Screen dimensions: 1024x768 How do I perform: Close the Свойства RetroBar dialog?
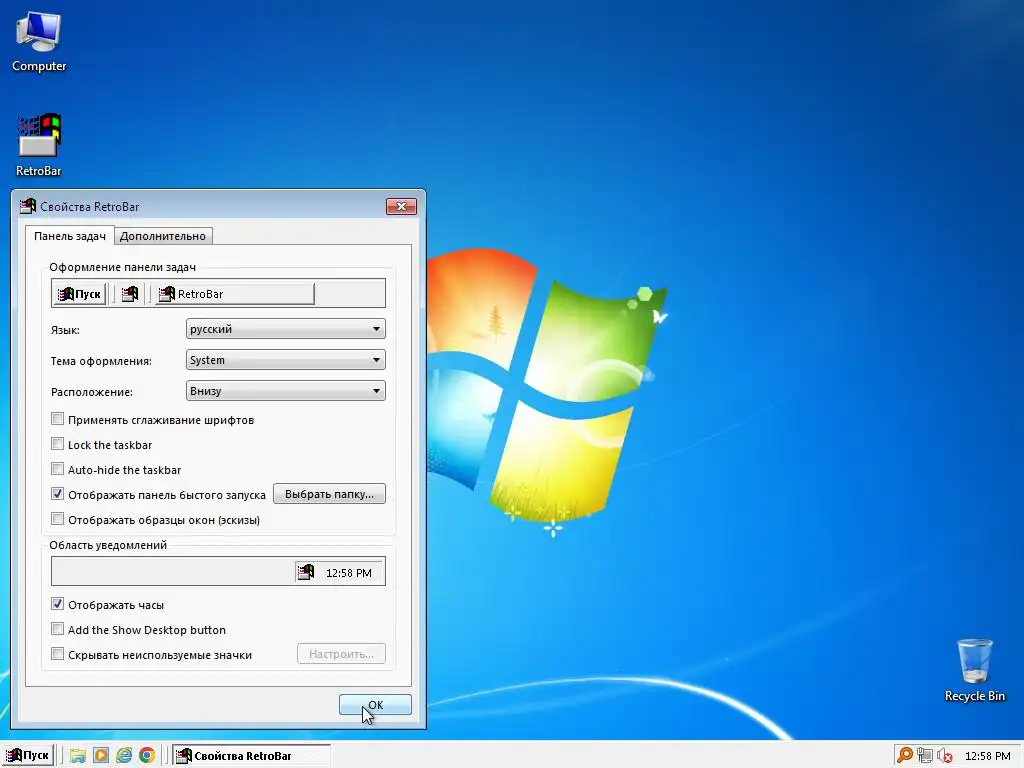401,206
